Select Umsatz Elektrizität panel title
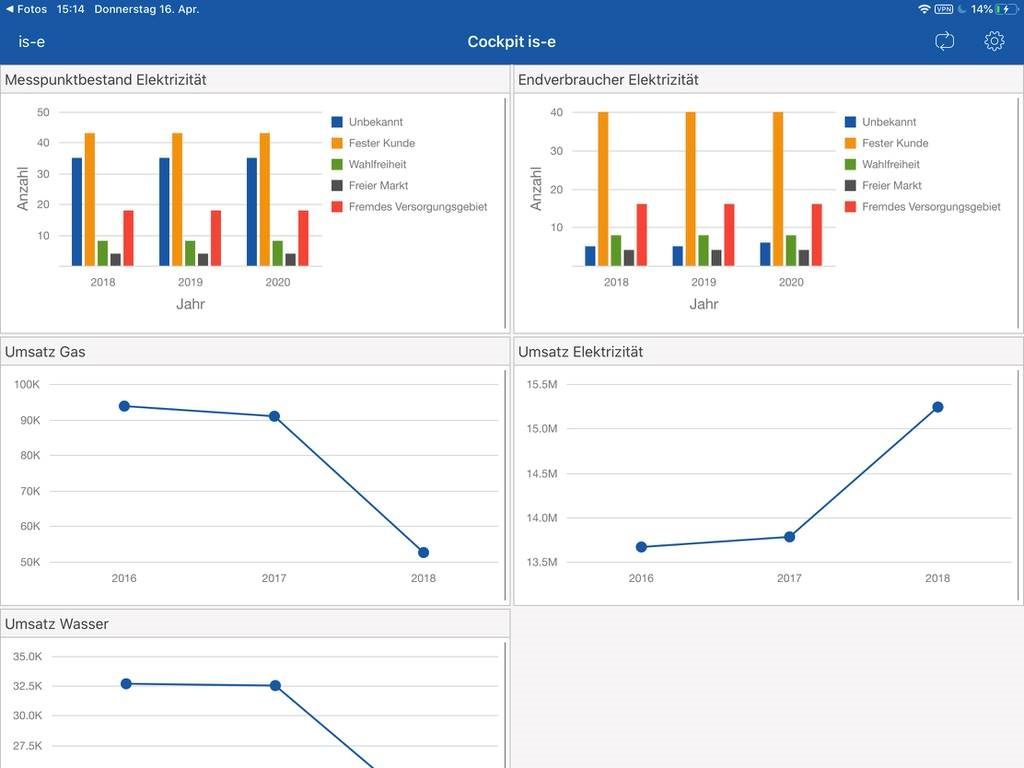 coord(581,352)
